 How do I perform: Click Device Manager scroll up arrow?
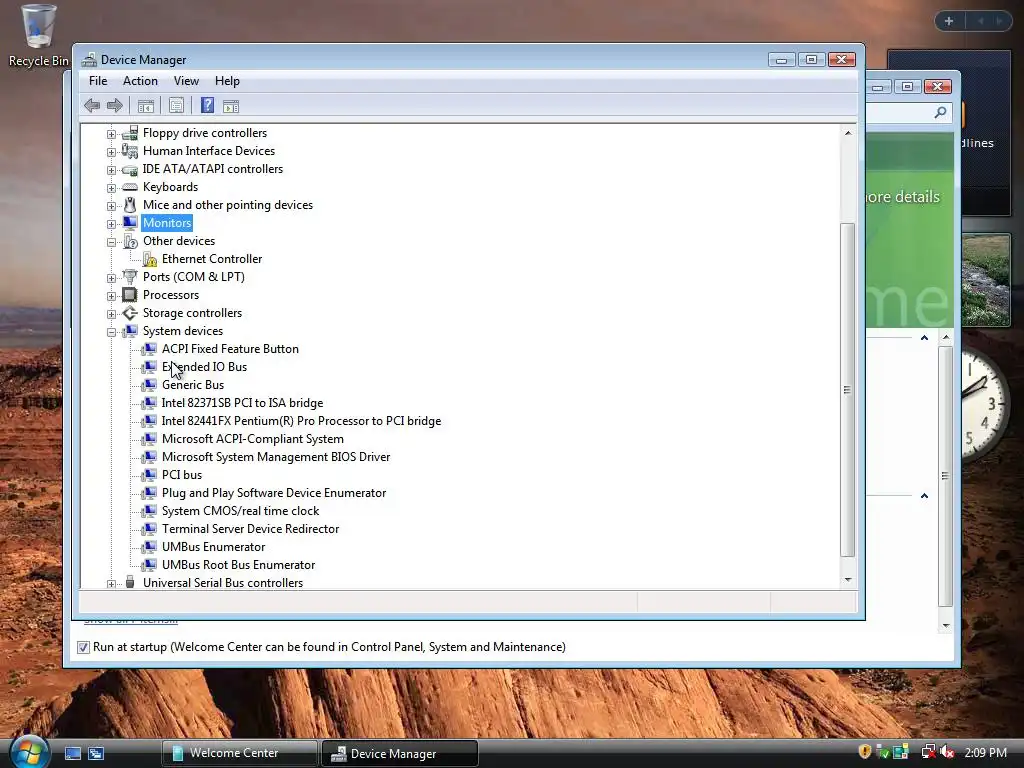pyautogui.click(x=848, y=133)
